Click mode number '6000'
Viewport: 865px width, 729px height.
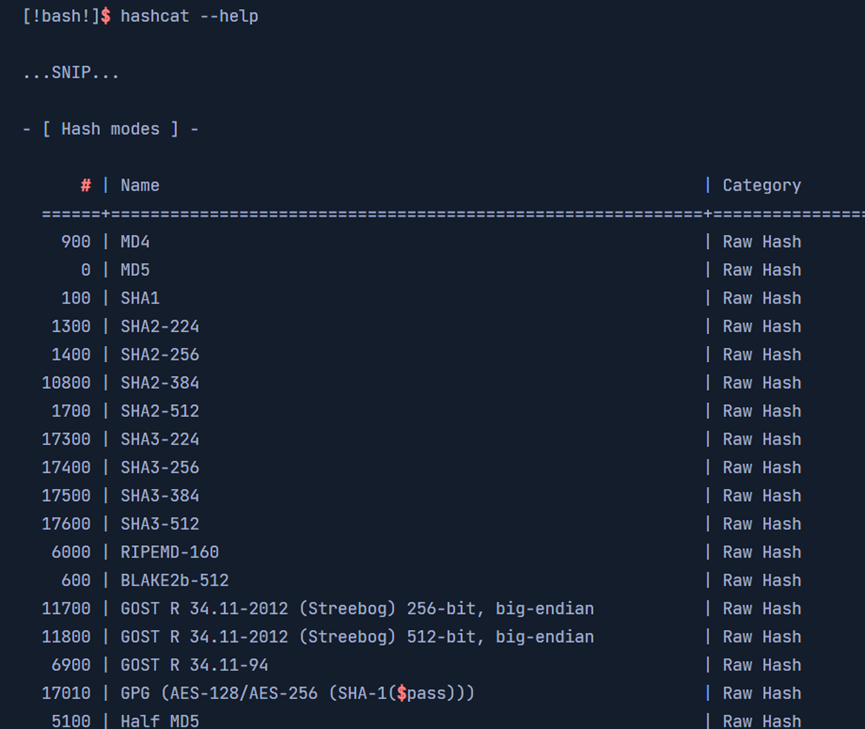pos(71,552)
